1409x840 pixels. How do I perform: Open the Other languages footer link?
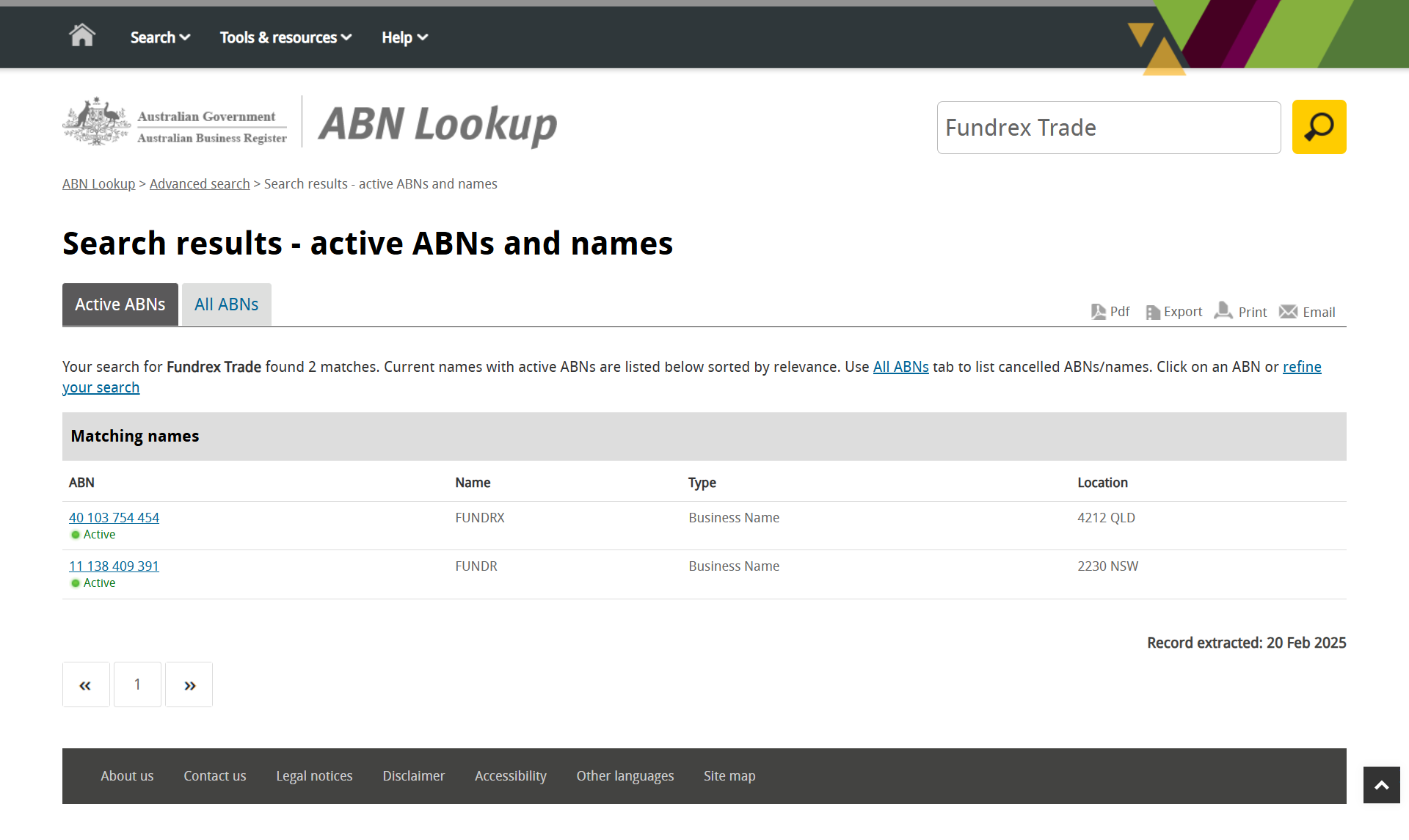pyautogui.click(x=625, y=776)
